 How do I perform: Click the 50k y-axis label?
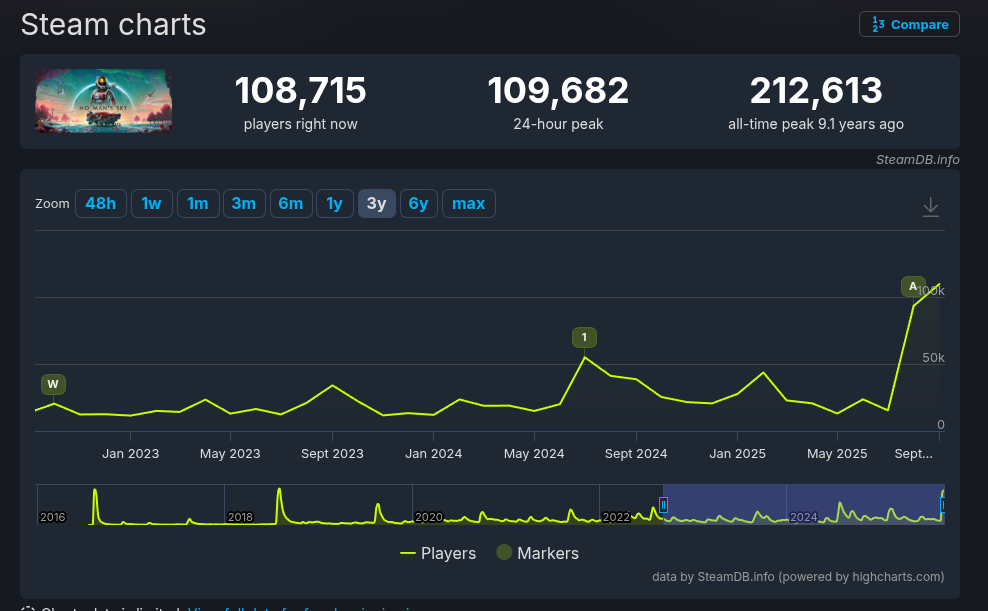(x=933, y=358)
